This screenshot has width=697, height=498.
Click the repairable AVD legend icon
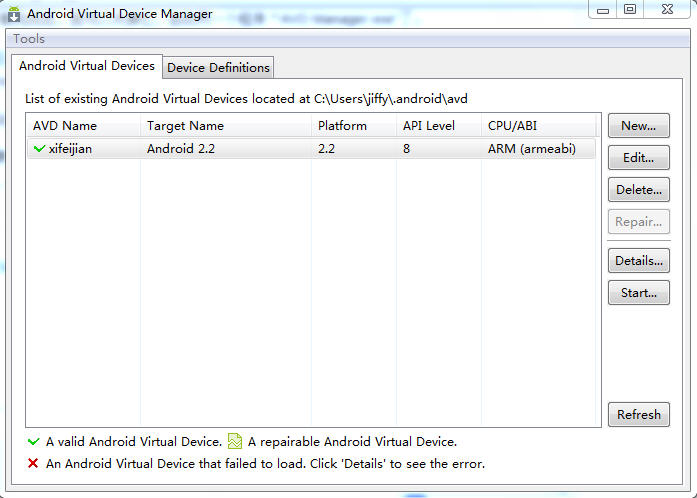[x=235, y=441]
